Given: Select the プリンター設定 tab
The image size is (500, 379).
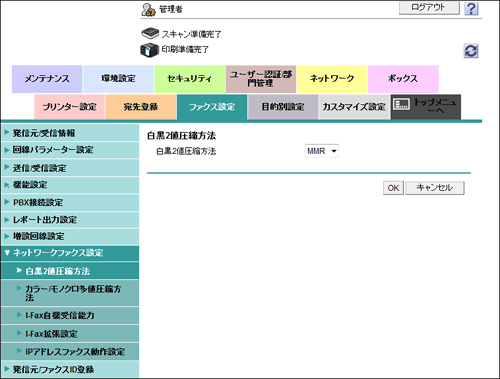Looking at the screenshot, I should click(69, 107).
